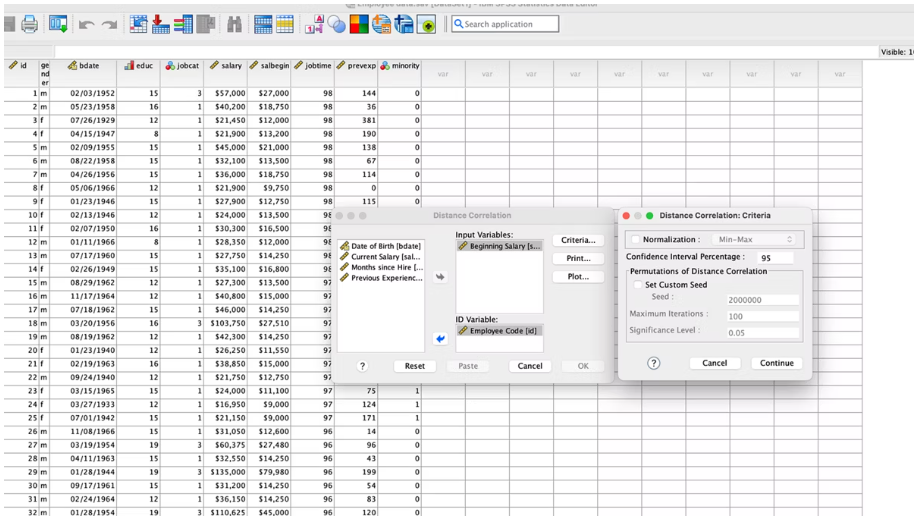
Task: Click the Print toolbar icon
Action: (x=29, y=24)
